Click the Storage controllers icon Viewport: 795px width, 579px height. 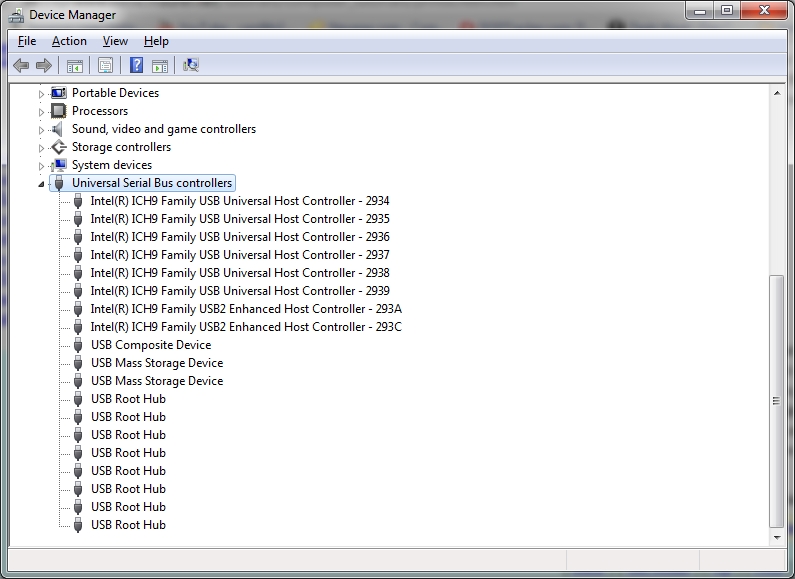tap(59, 147)
